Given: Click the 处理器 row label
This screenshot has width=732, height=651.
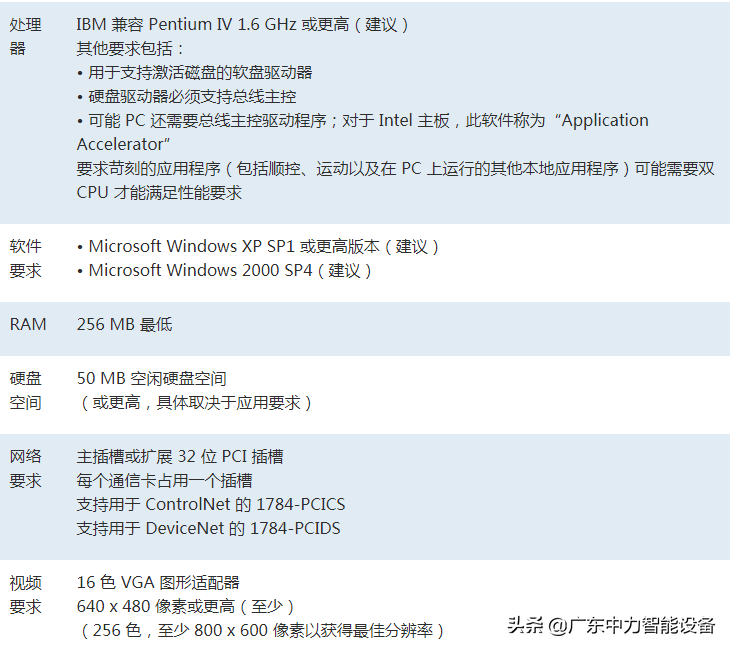Looking at the screenshot, I should 25,35.
